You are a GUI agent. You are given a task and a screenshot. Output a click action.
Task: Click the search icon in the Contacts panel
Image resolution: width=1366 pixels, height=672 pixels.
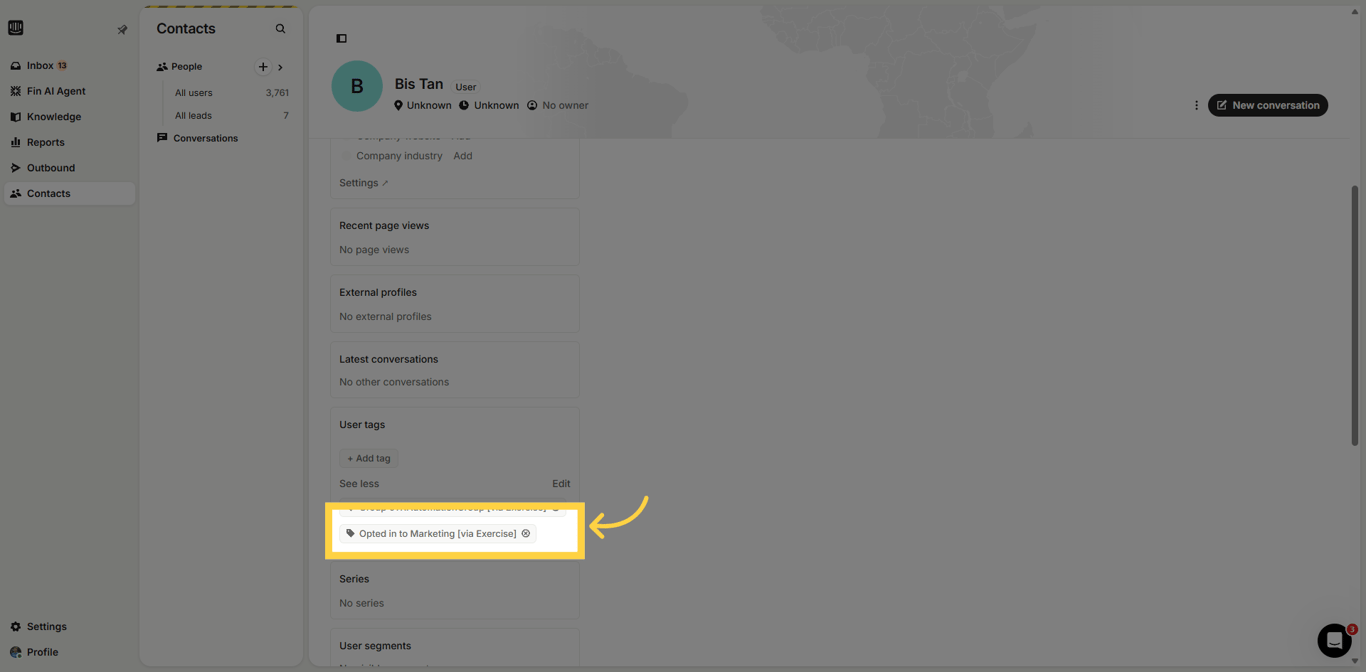point(280,28)
